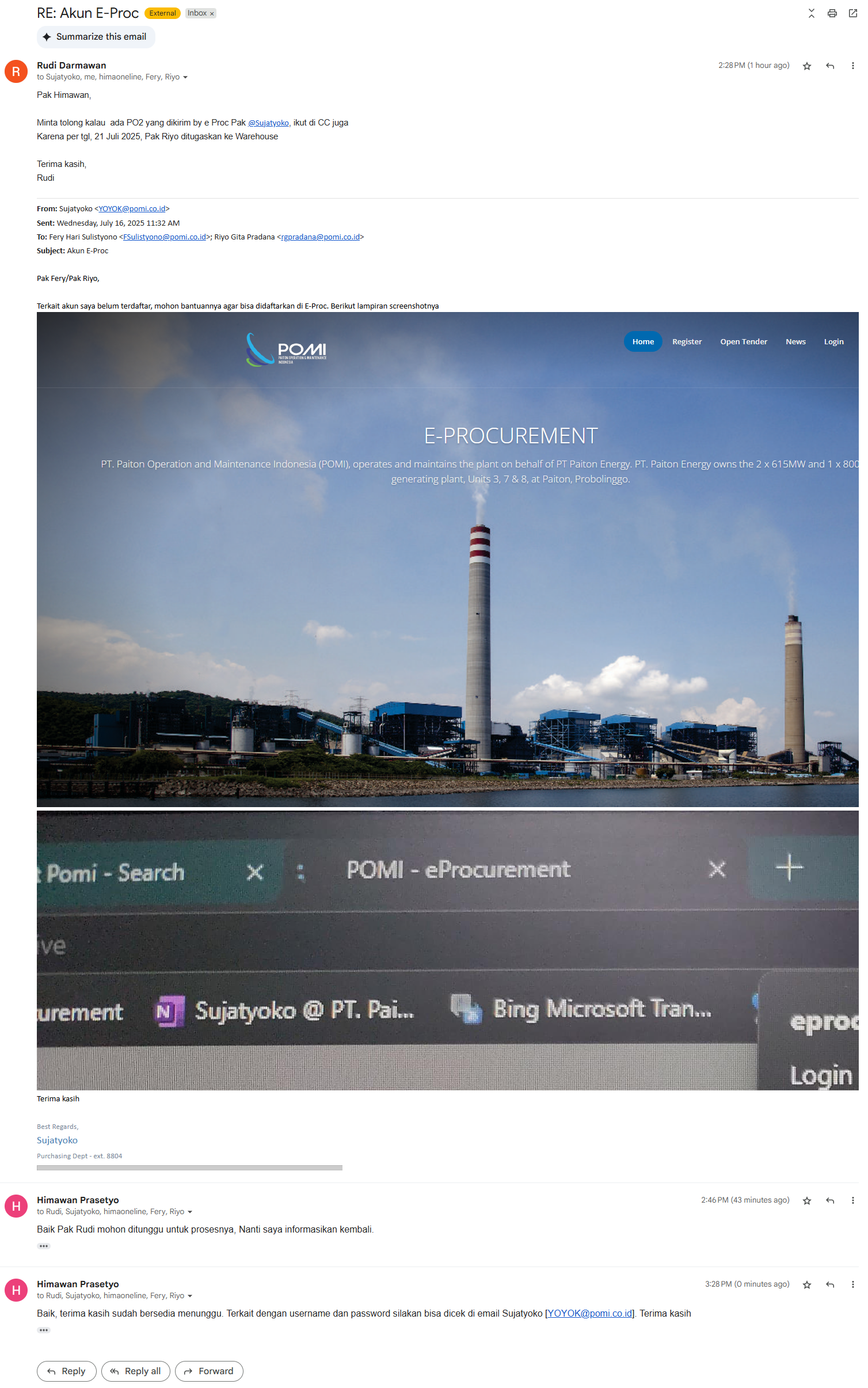Click the FSulistyono@pomi.co.id email link
Viewport: 868px width, 1388px height.
pos(165,237)
